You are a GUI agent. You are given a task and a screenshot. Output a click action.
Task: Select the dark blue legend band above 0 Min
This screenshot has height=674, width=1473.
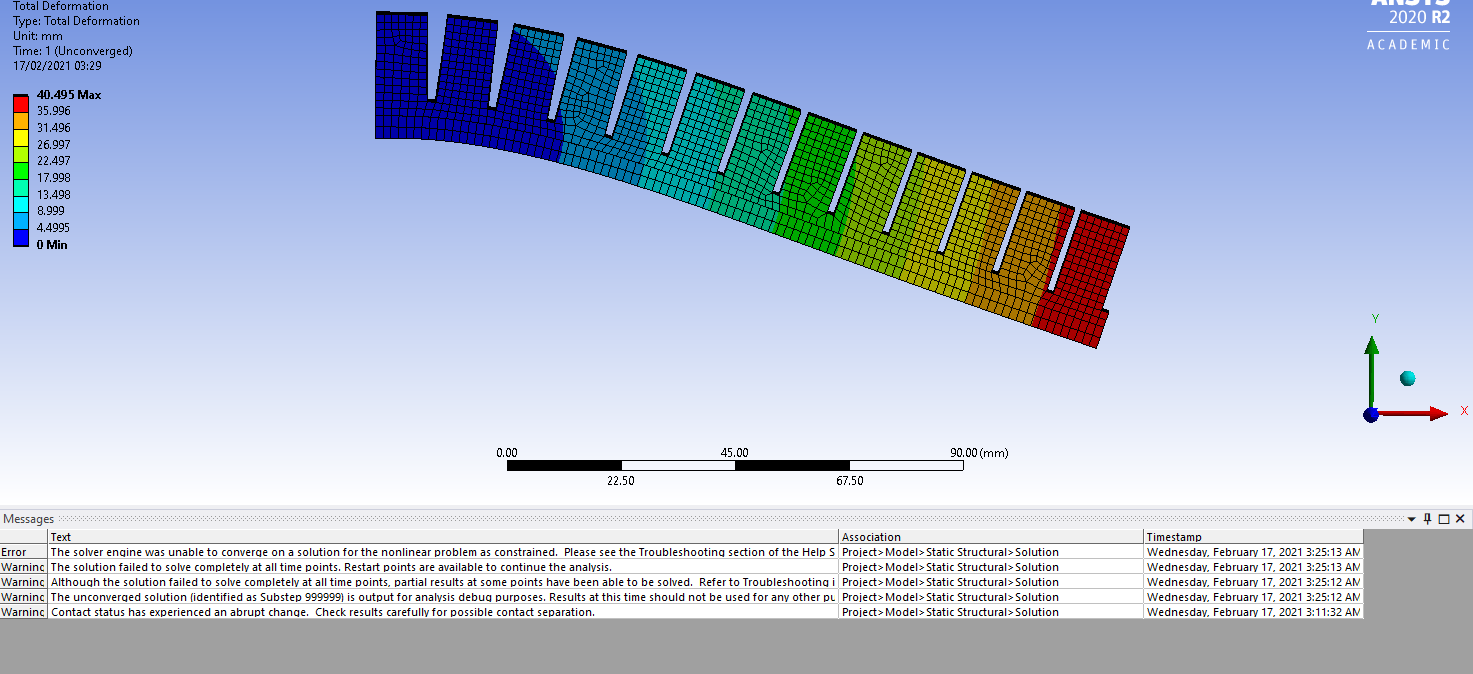pyautogui.click(x=21, y=237)
